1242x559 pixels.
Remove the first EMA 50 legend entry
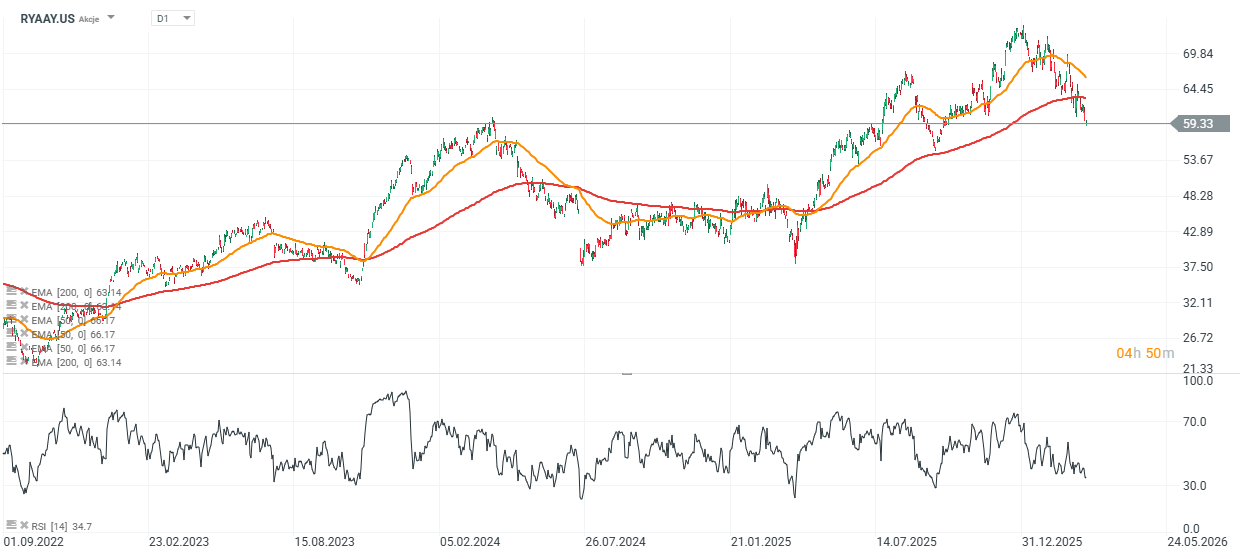coord(23,319)
